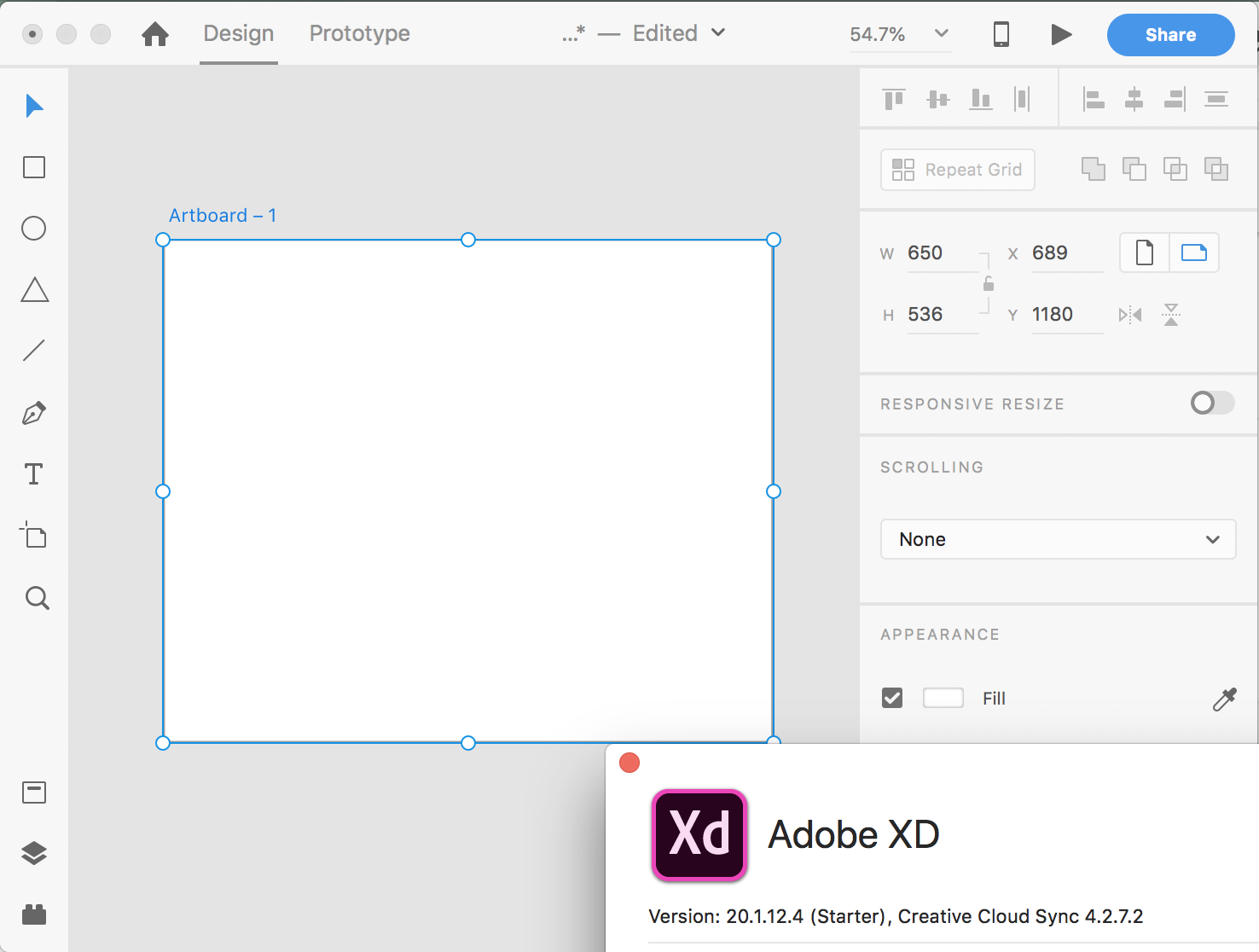The height and width of the screenshot is (952, 1259).
Task: Open the Fill color swatch
Action: pyautogui.click(x=943, y=698)
